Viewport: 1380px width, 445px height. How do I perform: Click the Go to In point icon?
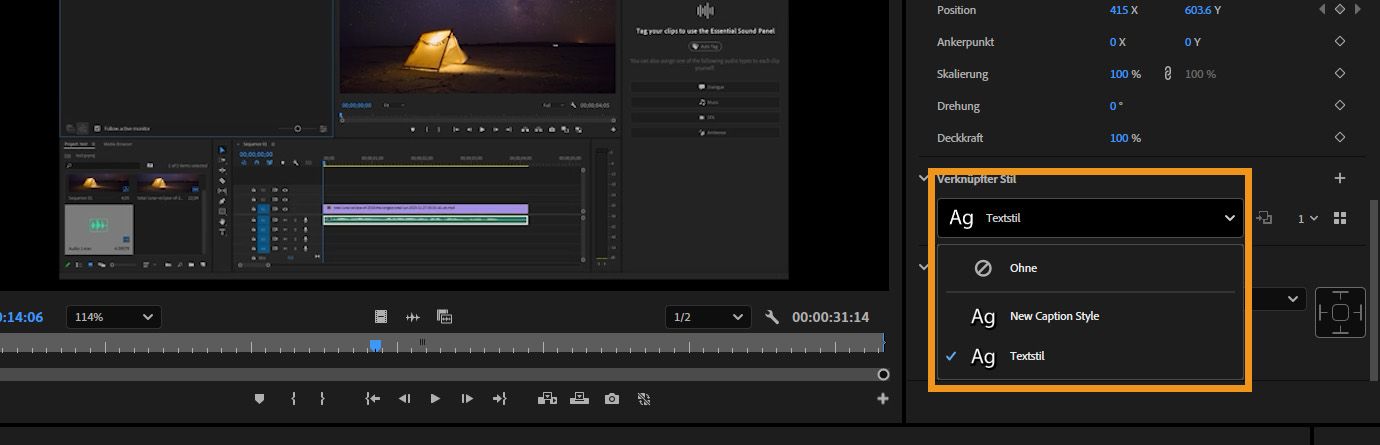372,399
